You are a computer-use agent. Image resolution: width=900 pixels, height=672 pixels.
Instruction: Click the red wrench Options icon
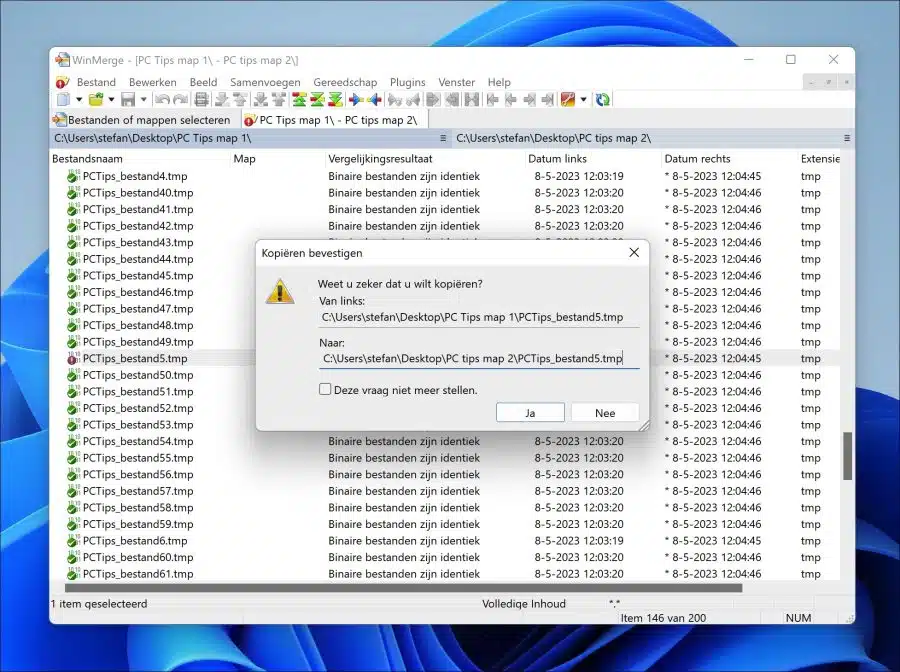pos(568,100)
